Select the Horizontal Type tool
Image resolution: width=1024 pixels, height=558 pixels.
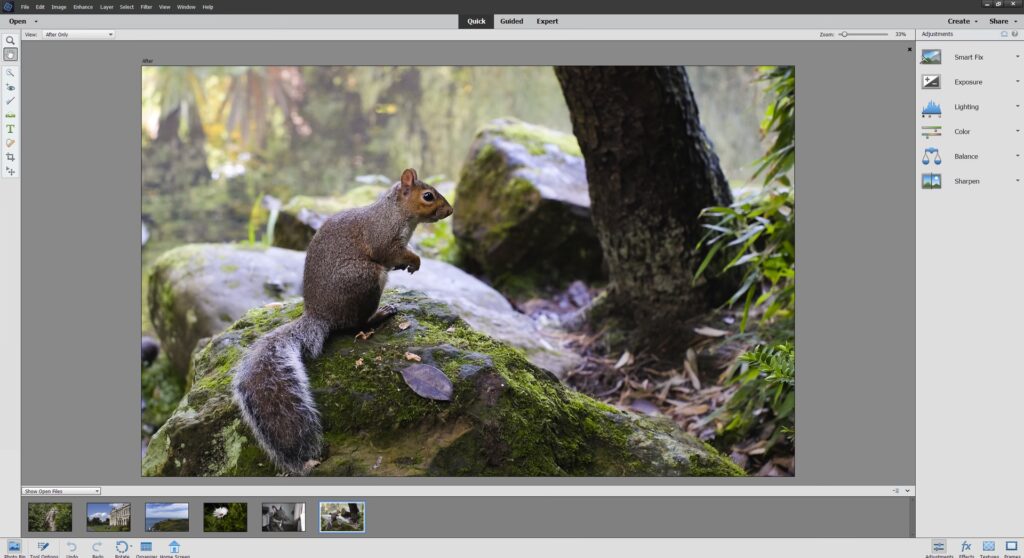coord(10,129)
